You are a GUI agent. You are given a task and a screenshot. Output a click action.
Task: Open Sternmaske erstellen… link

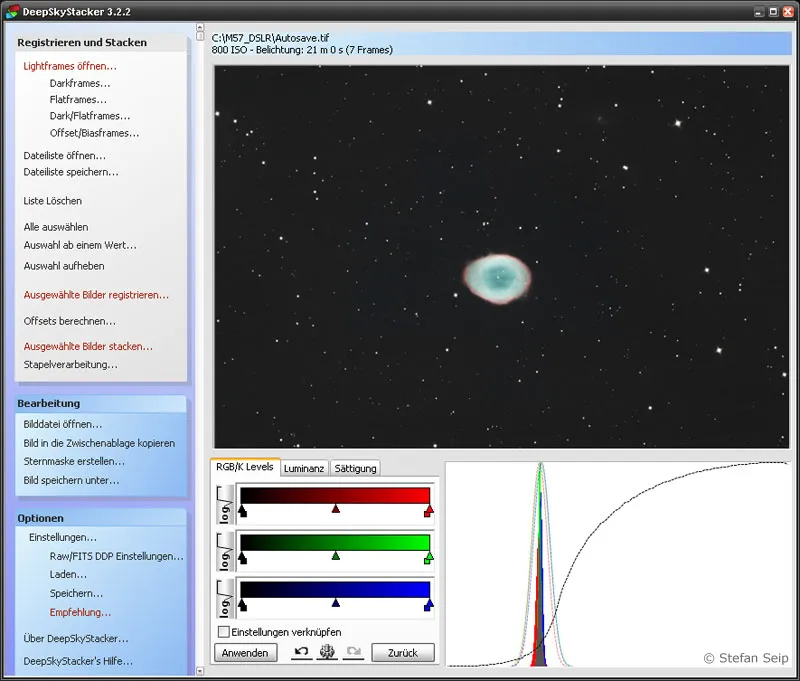[x=74, y=462]
